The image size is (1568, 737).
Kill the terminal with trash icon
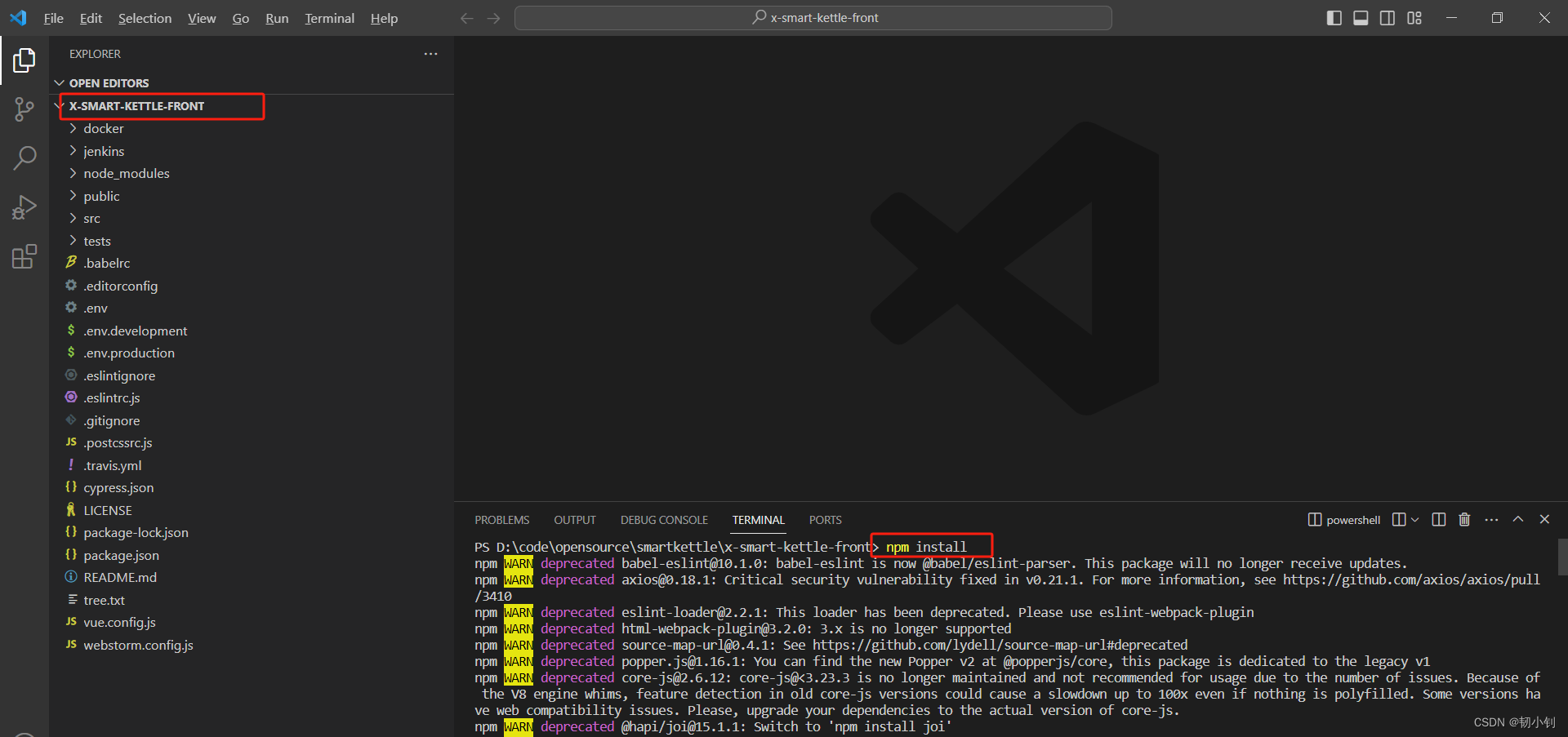point(1464,519)
